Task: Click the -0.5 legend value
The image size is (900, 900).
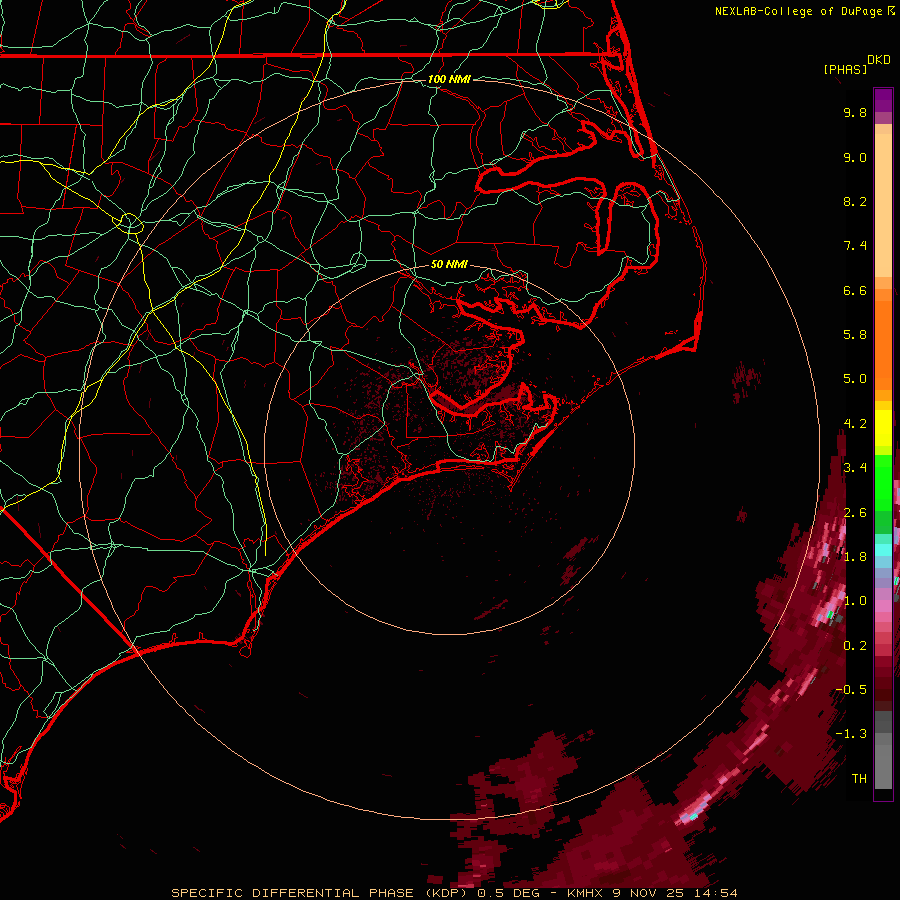Action: [851, 690]
